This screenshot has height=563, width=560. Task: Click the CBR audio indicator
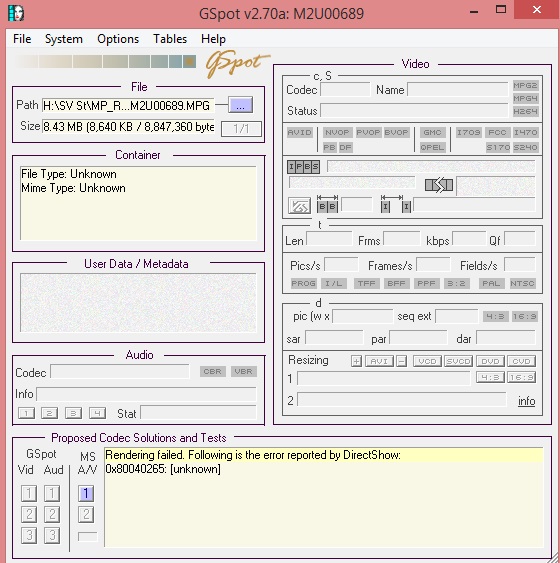pos(213,371)
